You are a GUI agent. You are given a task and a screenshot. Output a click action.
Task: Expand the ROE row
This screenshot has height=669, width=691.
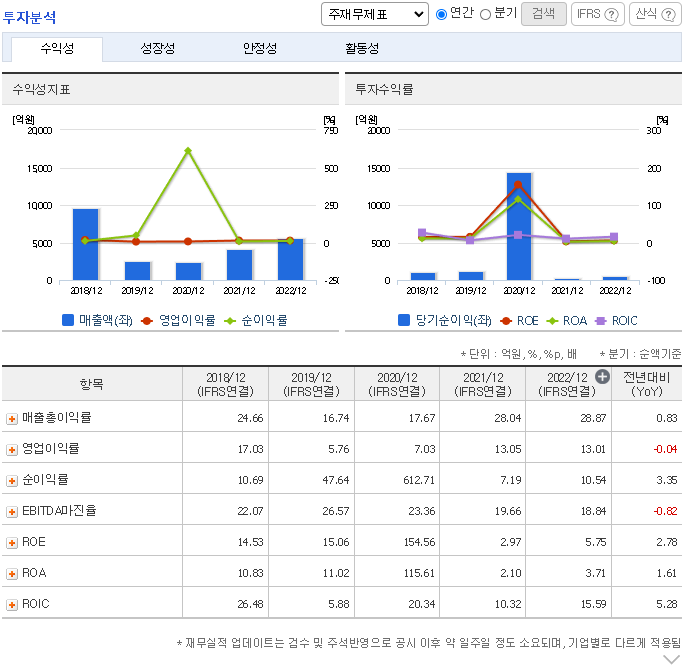(12, 543)
